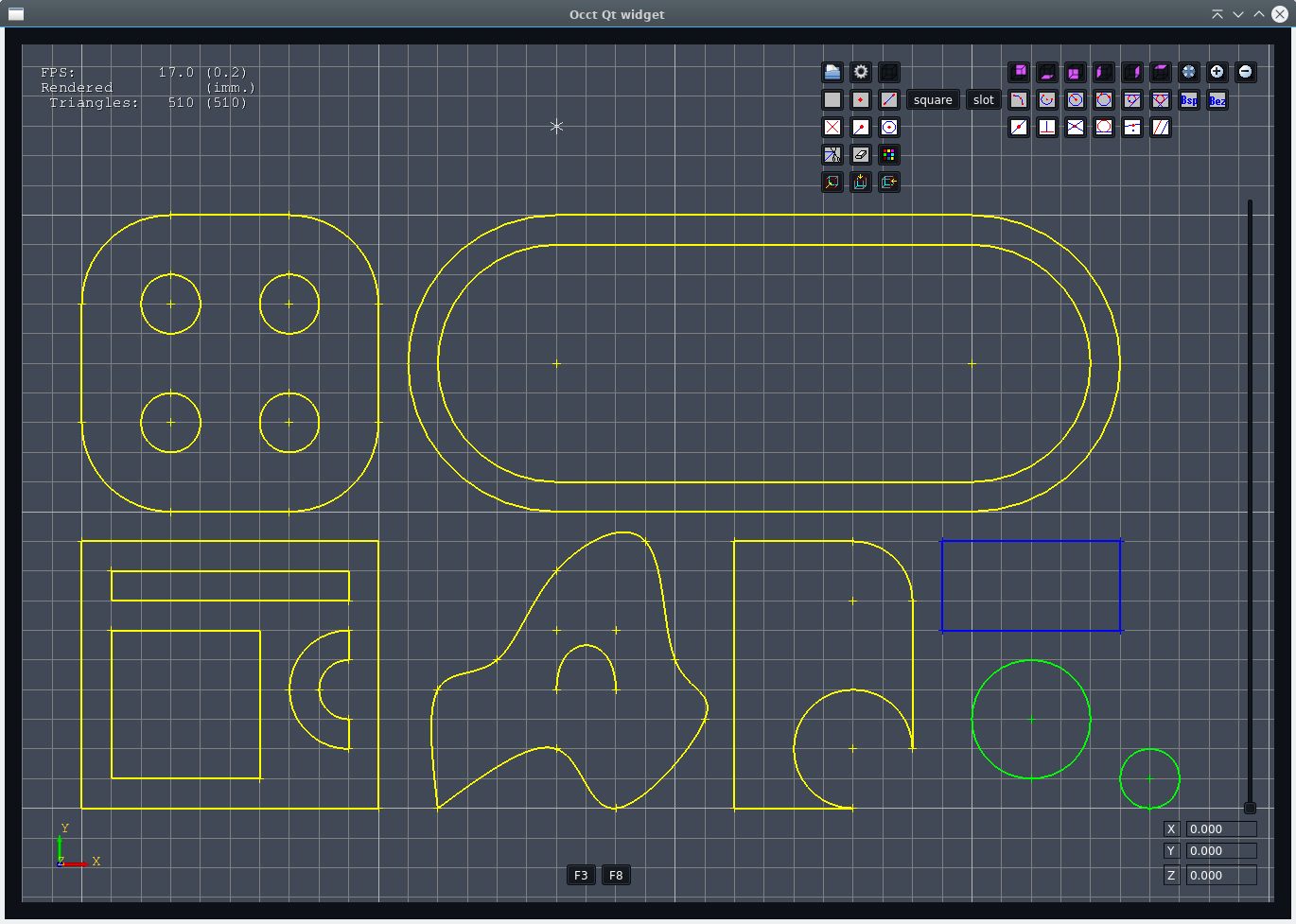The image size is (1296, 924).
Task: Switch to front face view
Action: (1076, 72)
